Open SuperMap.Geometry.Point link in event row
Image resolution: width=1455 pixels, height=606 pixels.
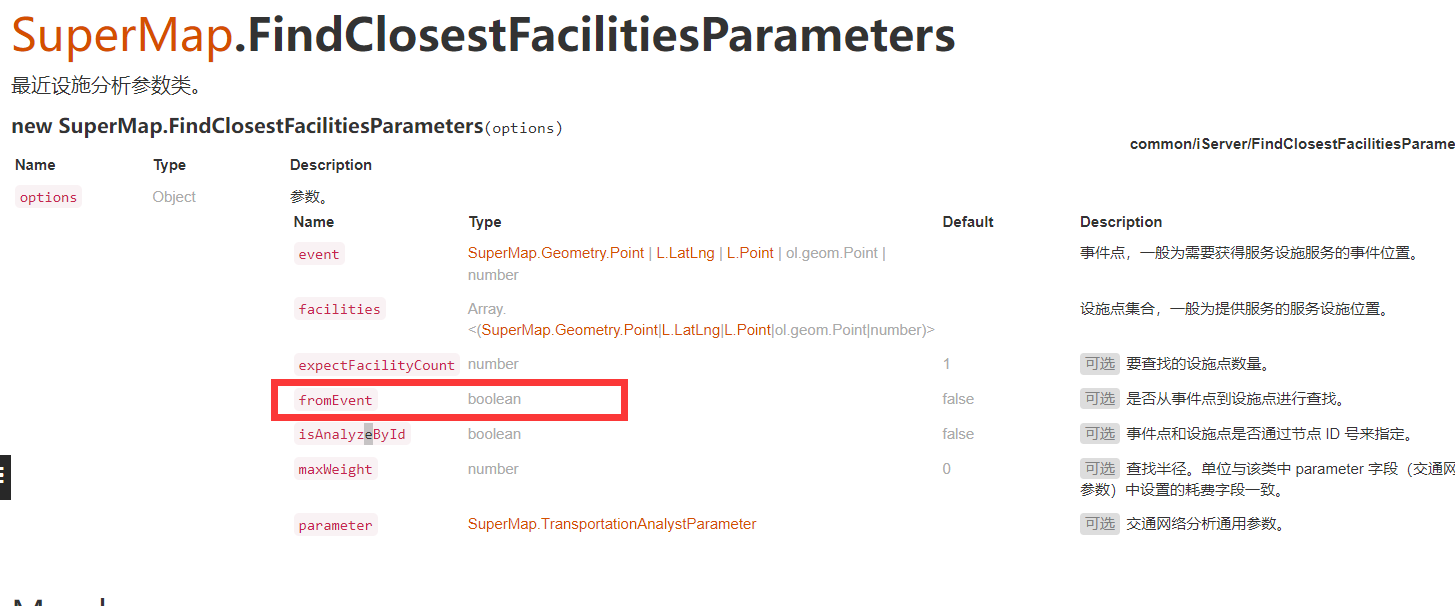point(556,253)
